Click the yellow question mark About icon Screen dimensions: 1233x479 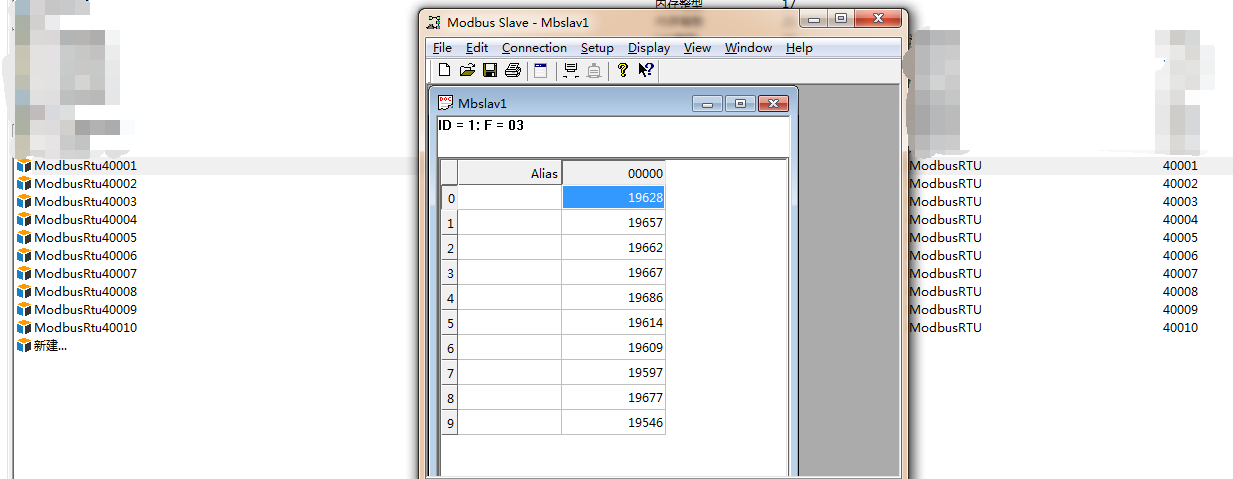point(622,70)
